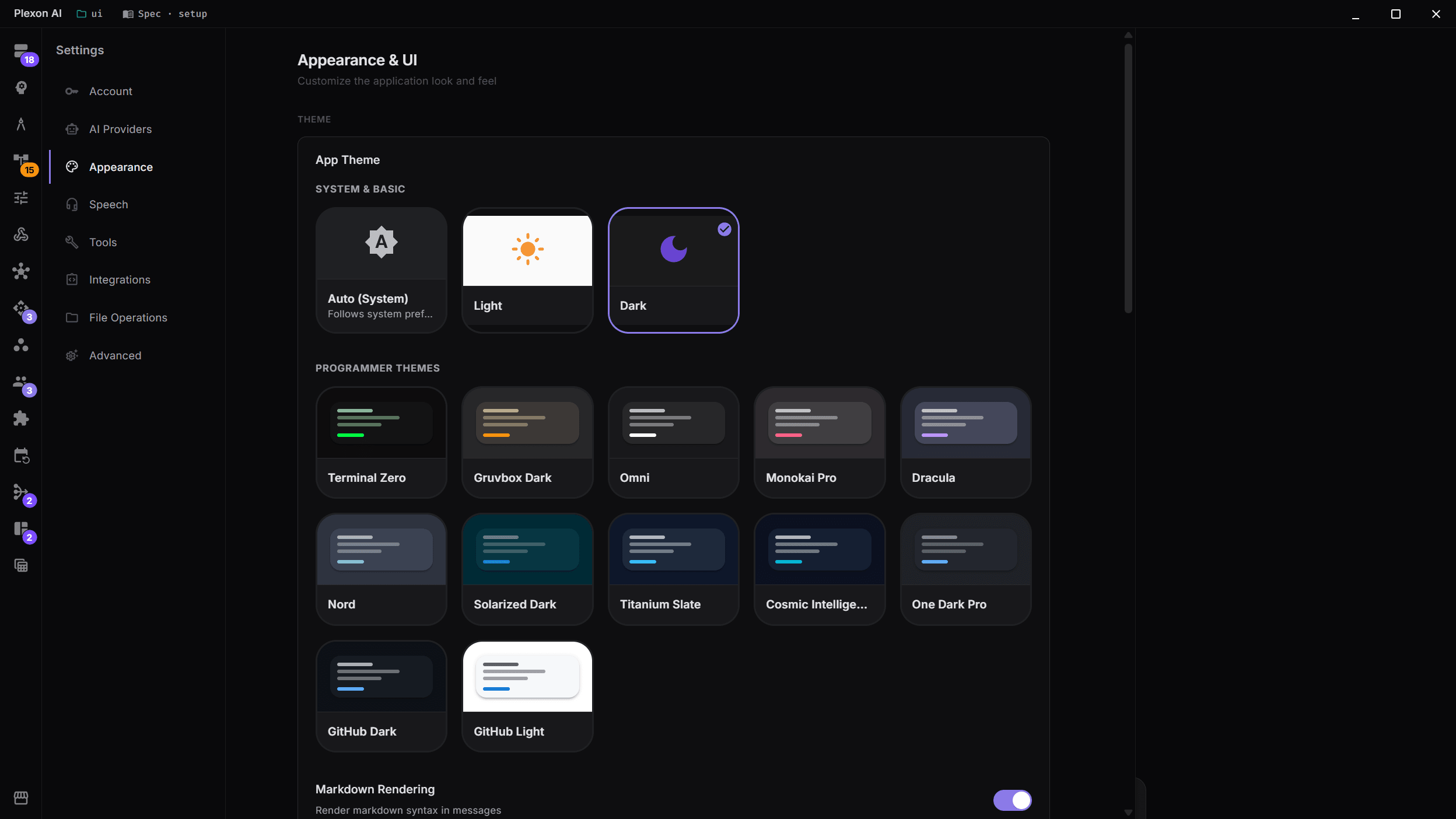Pick the Gruvbox Dark theme

527,442
